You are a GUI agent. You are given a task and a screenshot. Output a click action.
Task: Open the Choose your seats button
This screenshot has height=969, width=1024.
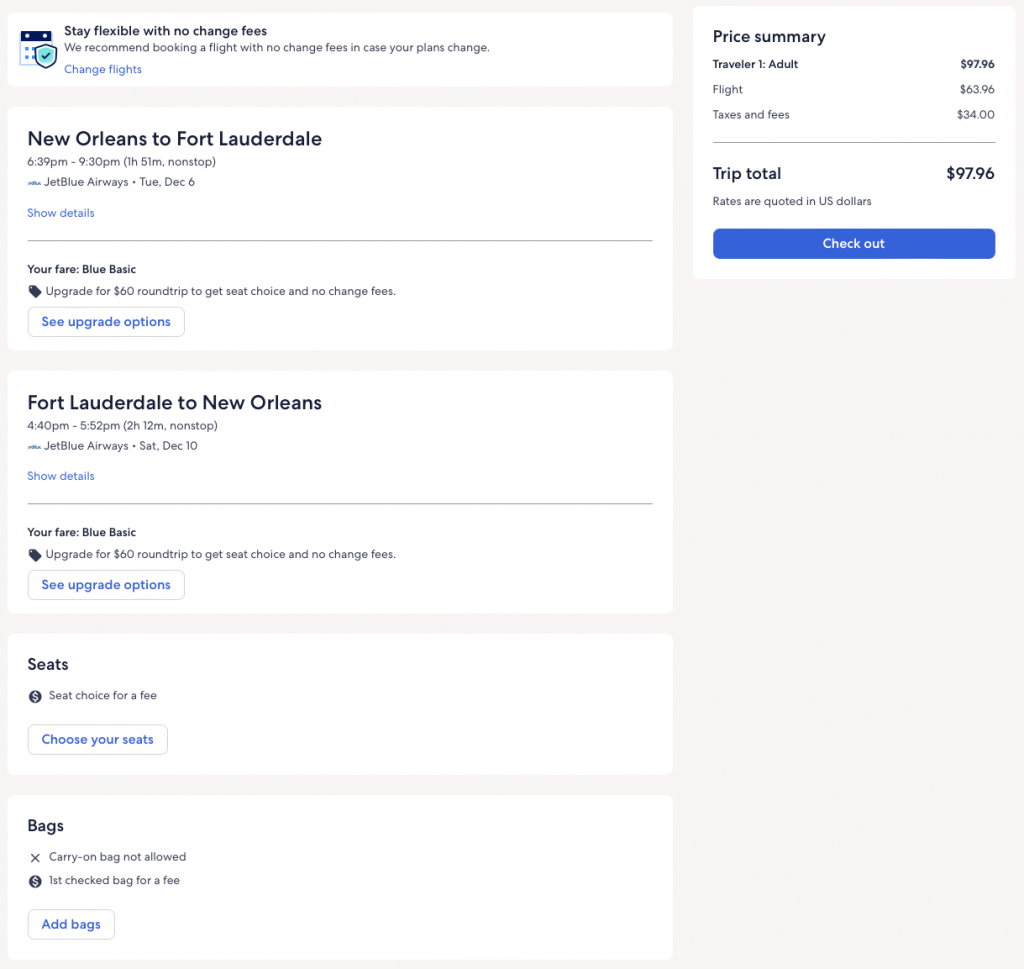click(97, 740)
